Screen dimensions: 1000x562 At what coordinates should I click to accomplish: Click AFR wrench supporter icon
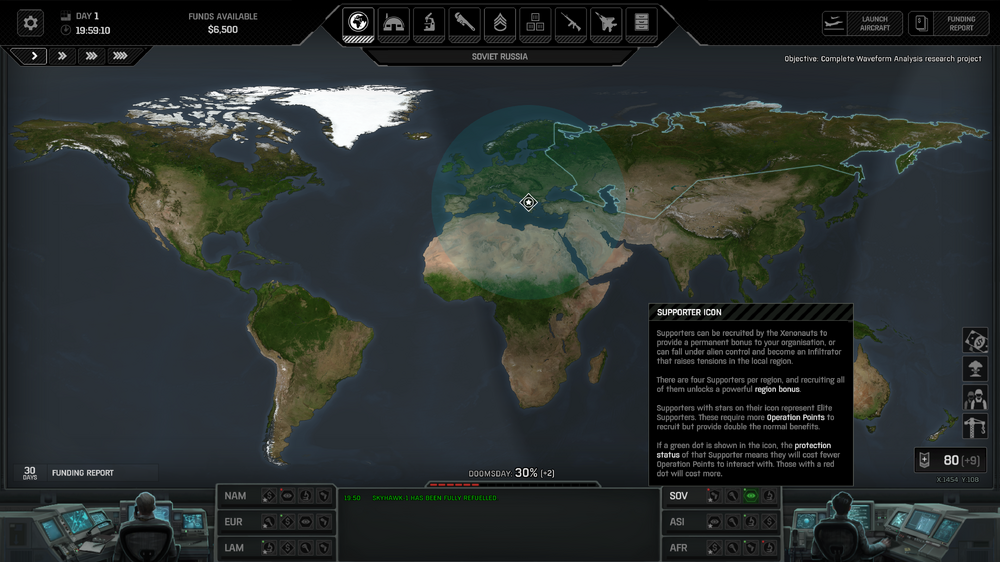732,548
